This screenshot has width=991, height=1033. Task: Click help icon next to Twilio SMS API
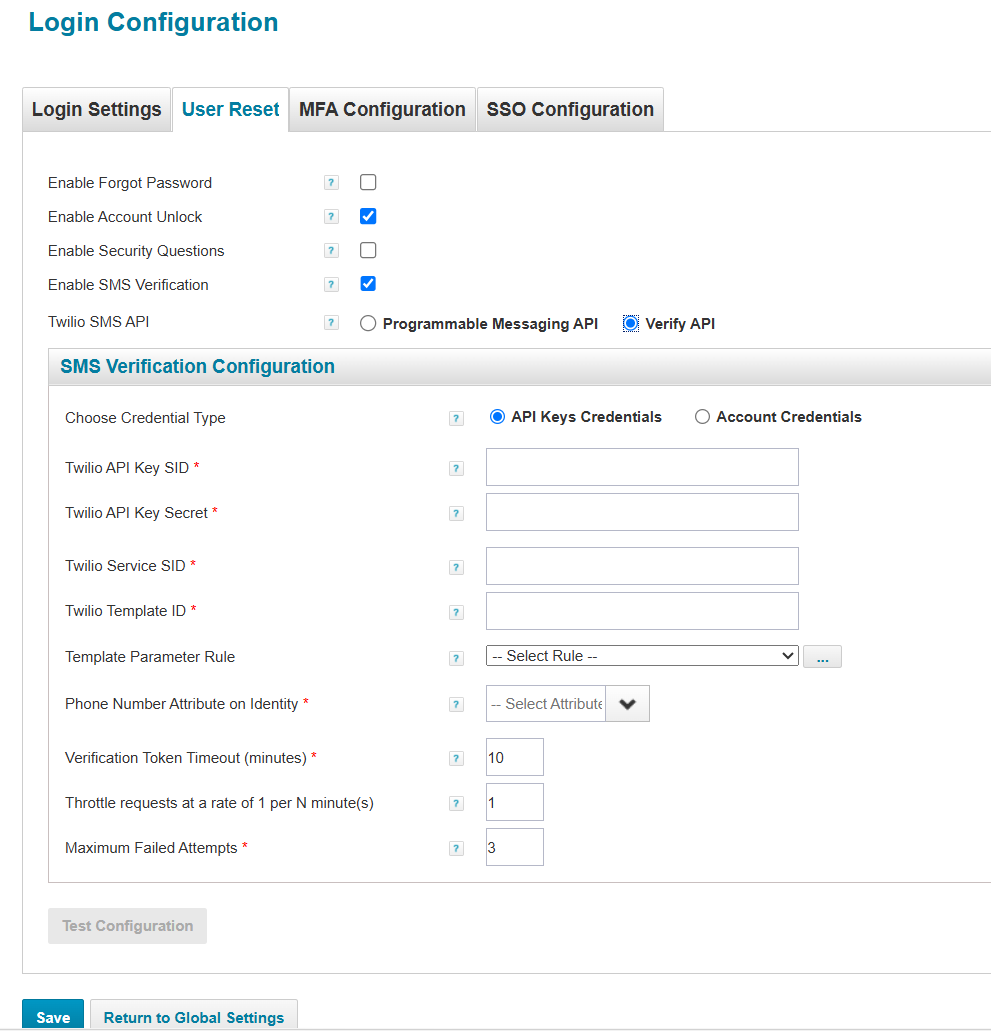click(x=331, y=323)
